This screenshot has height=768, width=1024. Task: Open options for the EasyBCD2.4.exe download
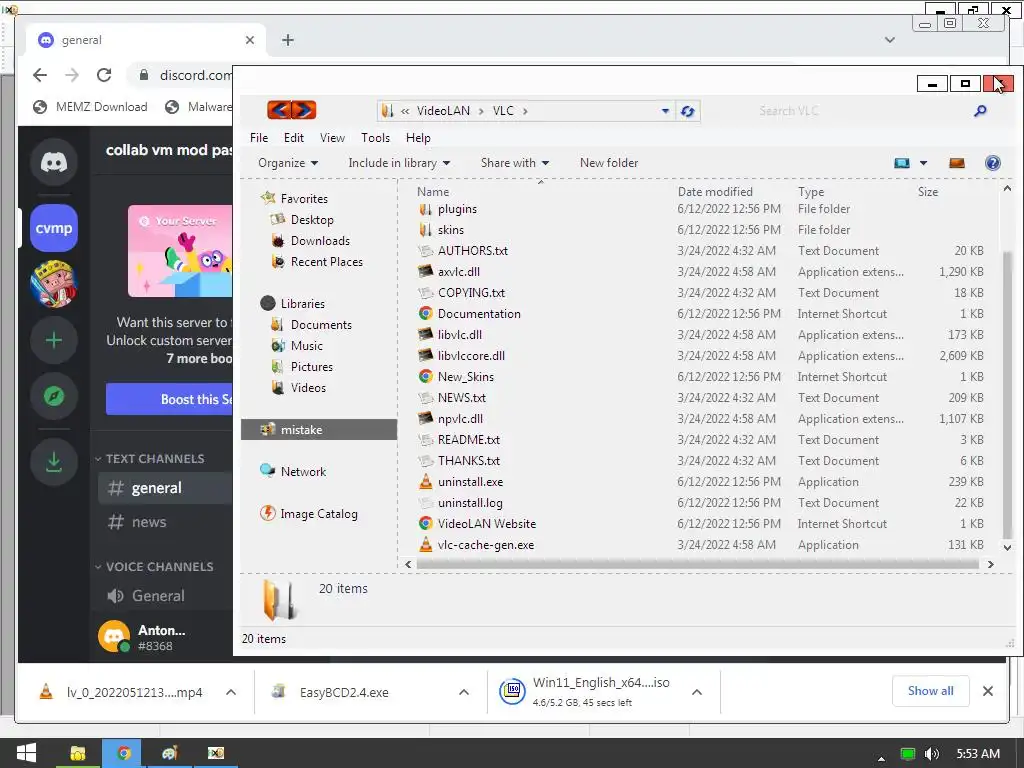(x=464, y=692)
